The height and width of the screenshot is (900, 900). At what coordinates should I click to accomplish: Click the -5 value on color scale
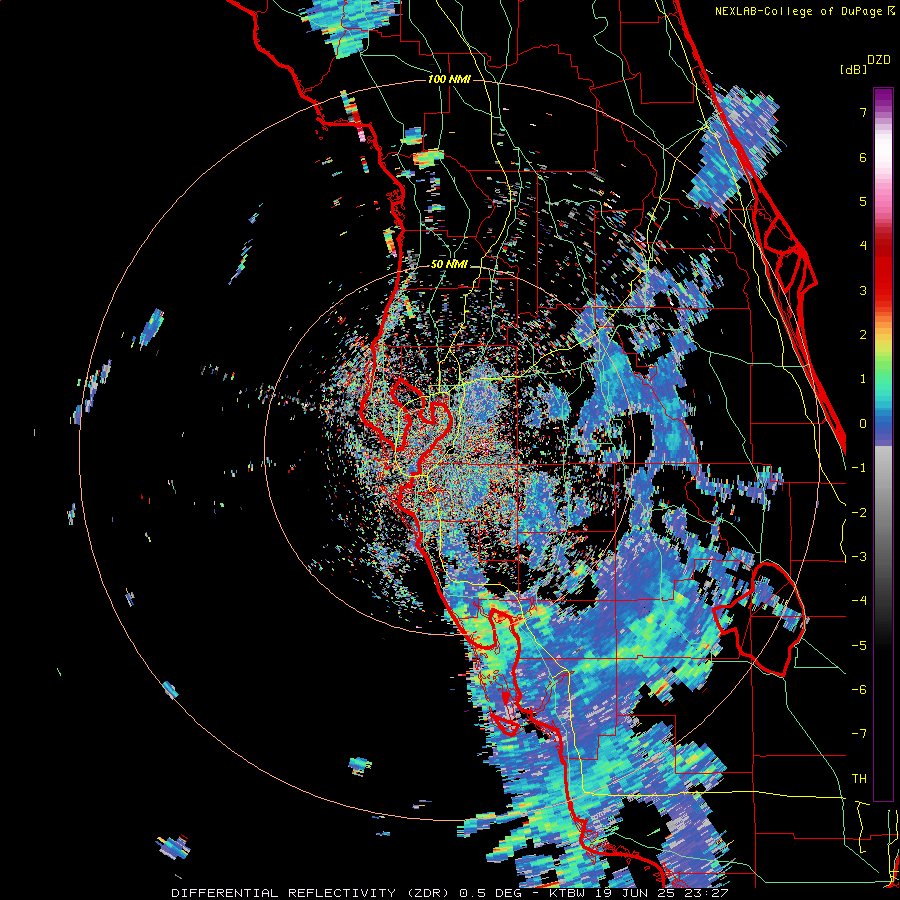(859, 646)
